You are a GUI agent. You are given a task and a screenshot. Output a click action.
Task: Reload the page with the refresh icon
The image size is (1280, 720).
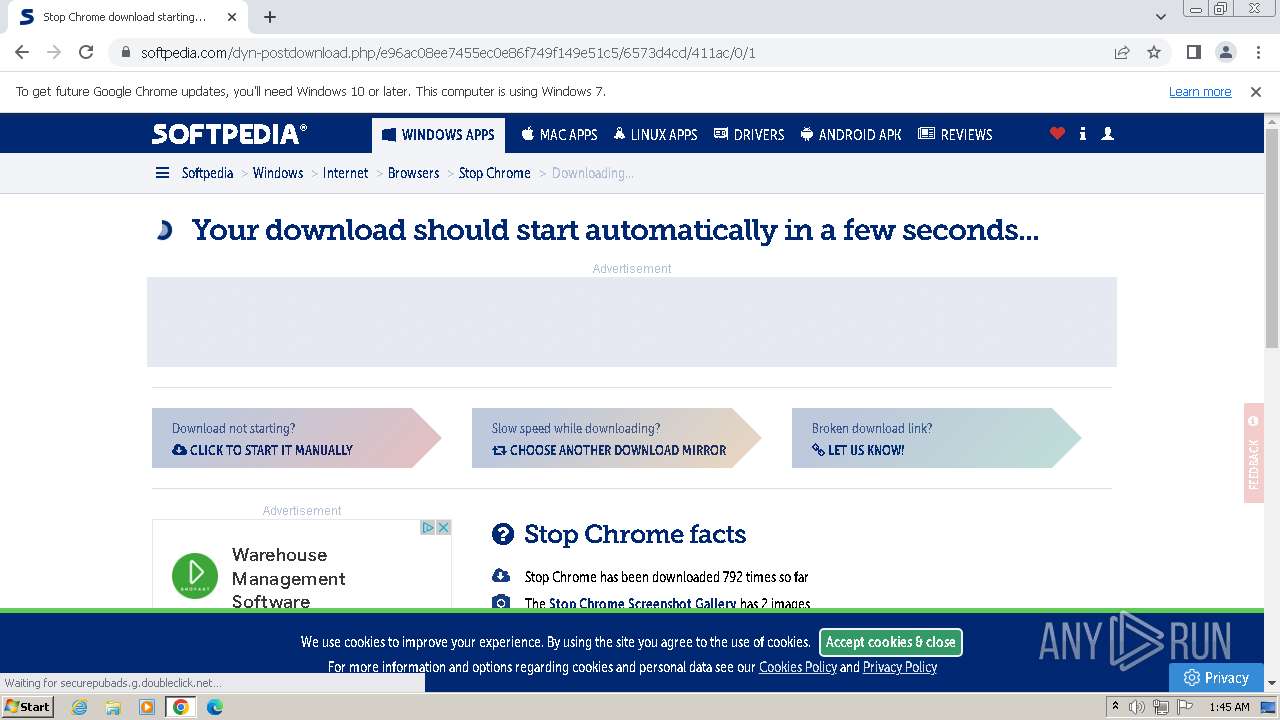[x=86, y=52]
